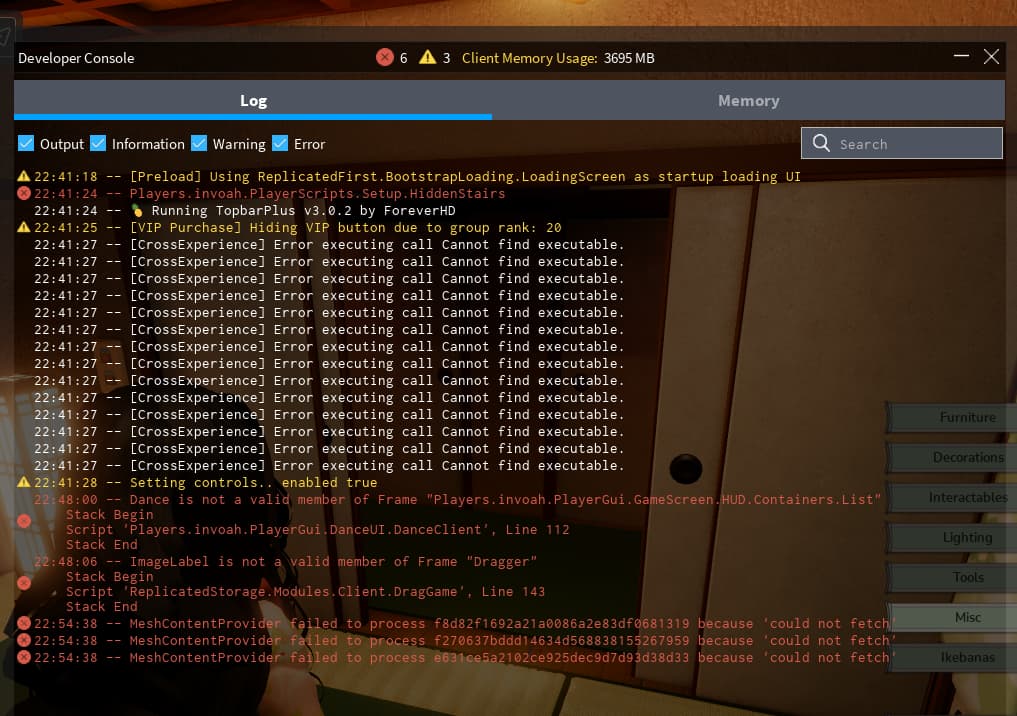
Task: Click the 3695 MB memory value
Action: (x=629, y=58)
